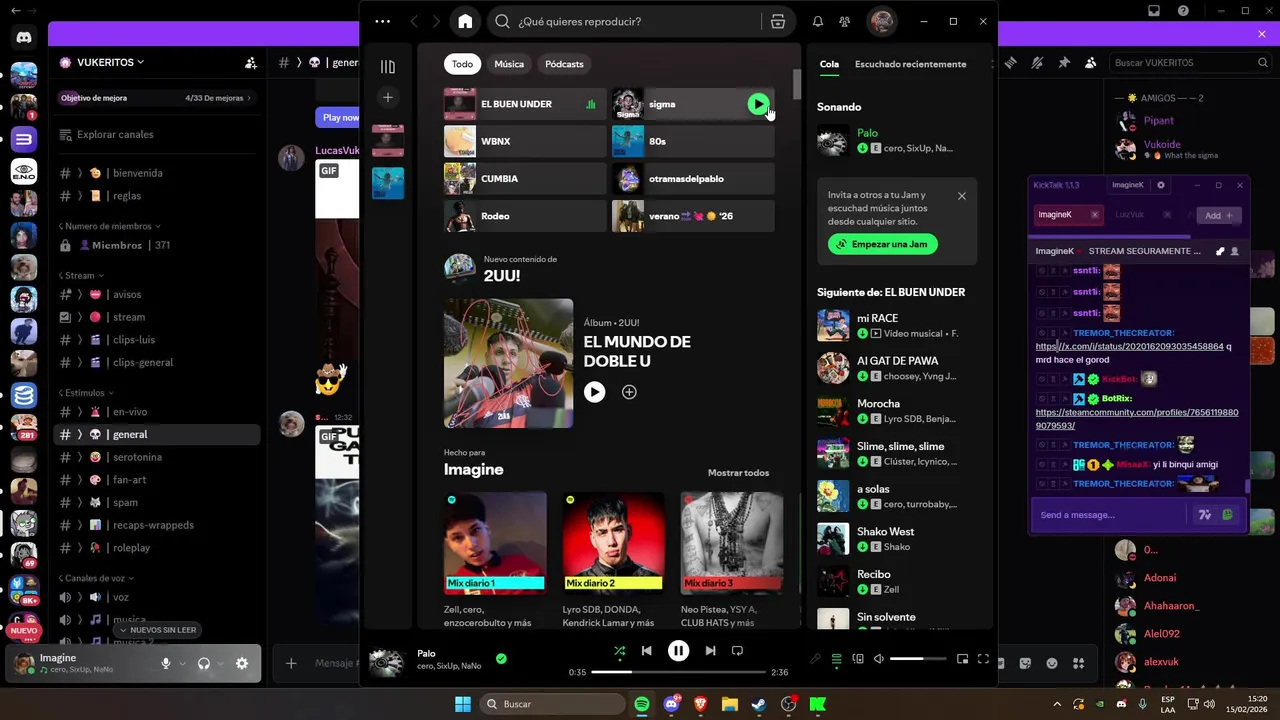1280x720 pixels.
Task: Play the EL MUNDO DE DOBLE U album
Action: [594, 392]
